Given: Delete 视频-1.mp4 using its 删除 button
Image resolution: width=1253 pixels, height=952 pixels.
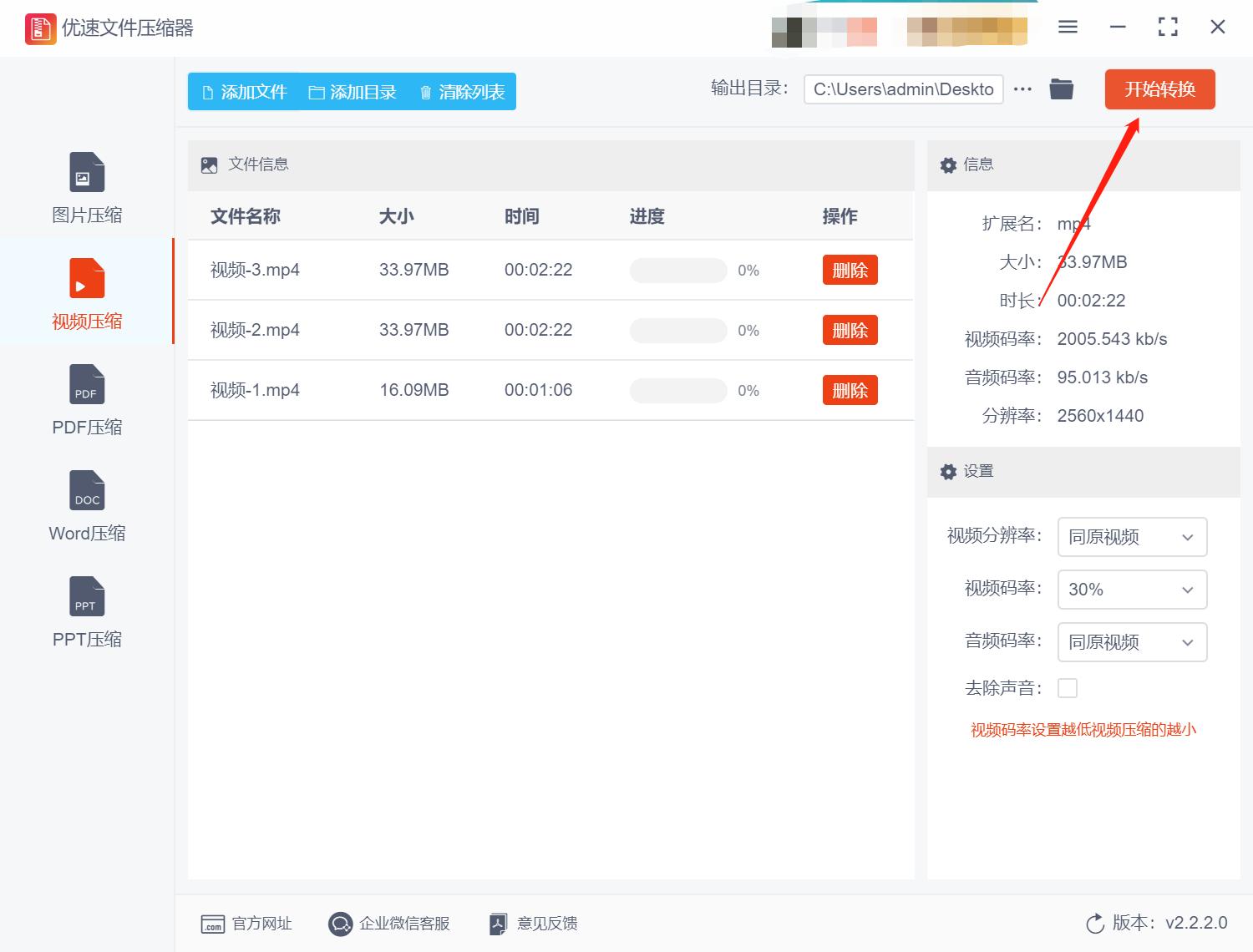Looking at the screenshot, I should pyautogui.click(x=850, y=389).
